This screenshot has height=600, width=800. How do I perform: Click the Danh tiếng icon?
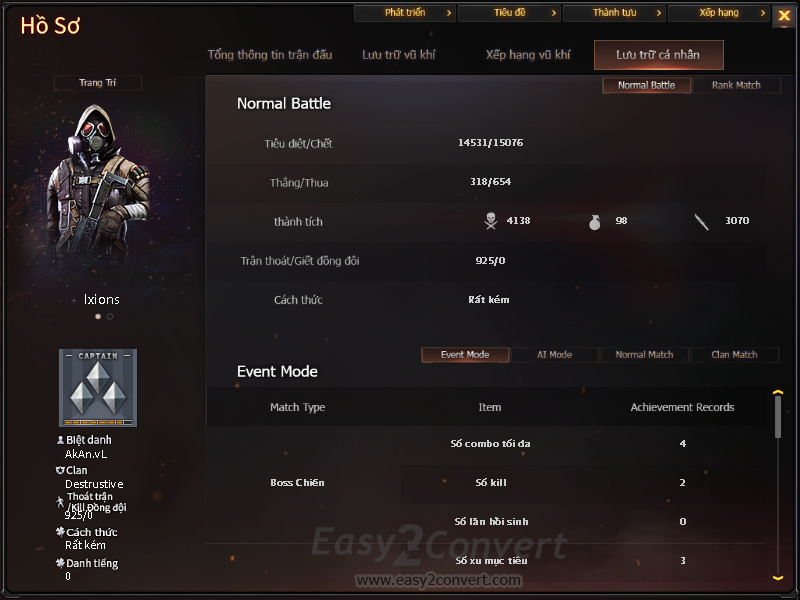point(60,563)
